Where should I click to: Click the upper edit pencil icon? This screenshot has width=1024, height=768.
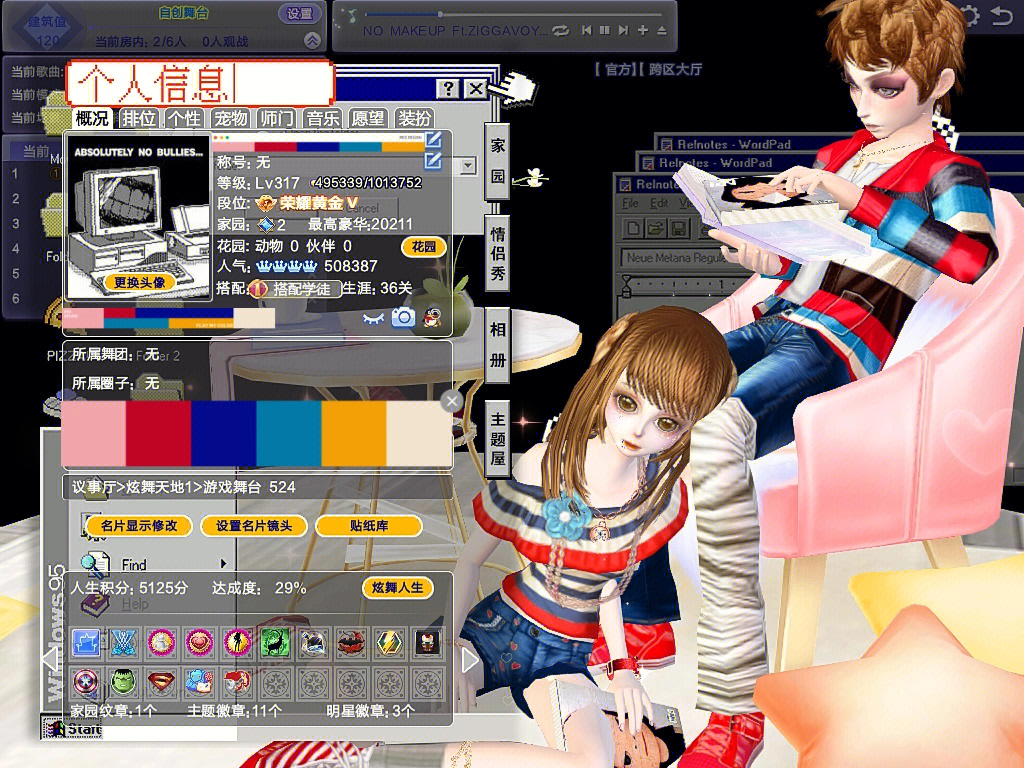(433, 140)
